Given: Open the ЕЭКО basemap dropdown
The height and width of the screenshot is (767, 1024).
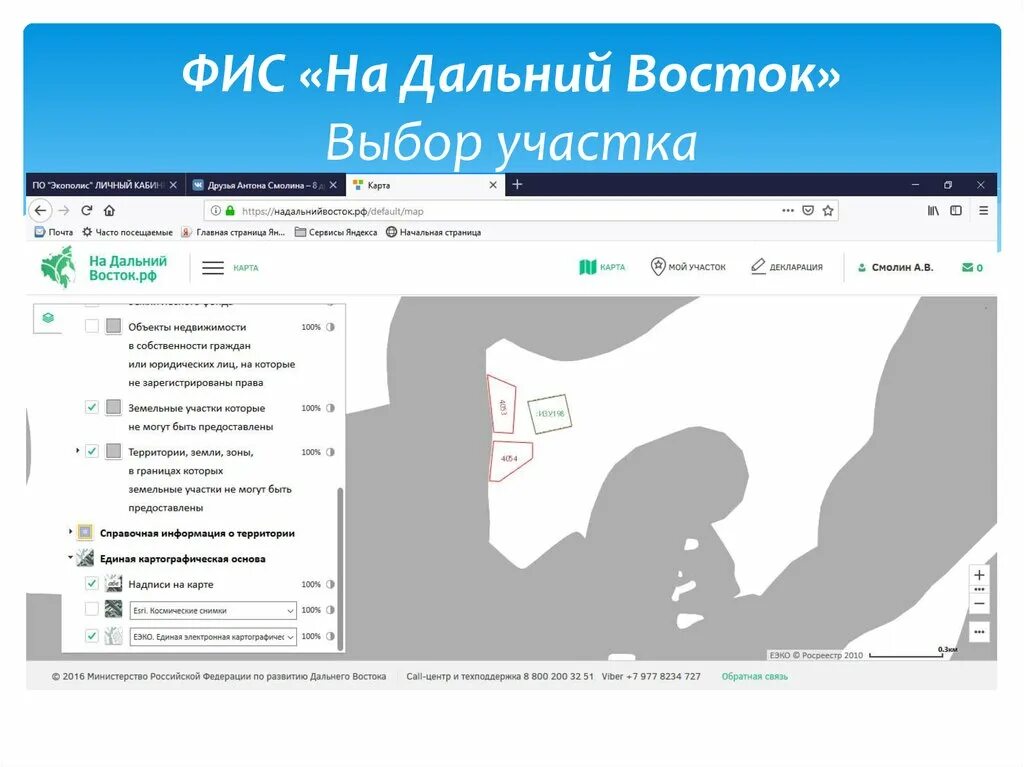Looking at the screenshot, I should pos(290,635).
